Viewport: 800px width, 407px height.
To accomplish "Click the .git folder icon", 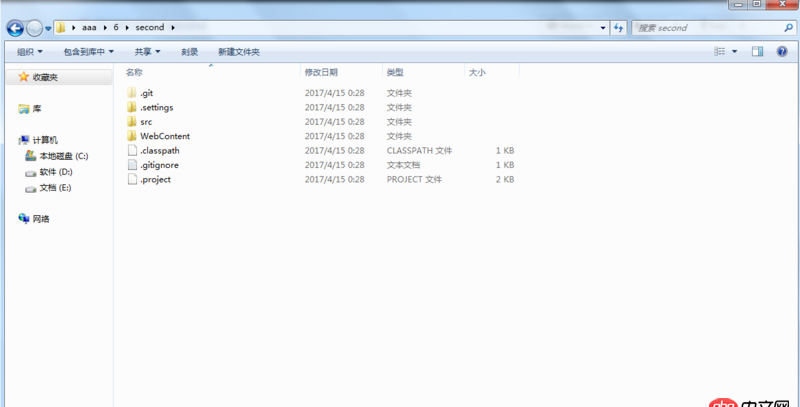I will (132, 93).
